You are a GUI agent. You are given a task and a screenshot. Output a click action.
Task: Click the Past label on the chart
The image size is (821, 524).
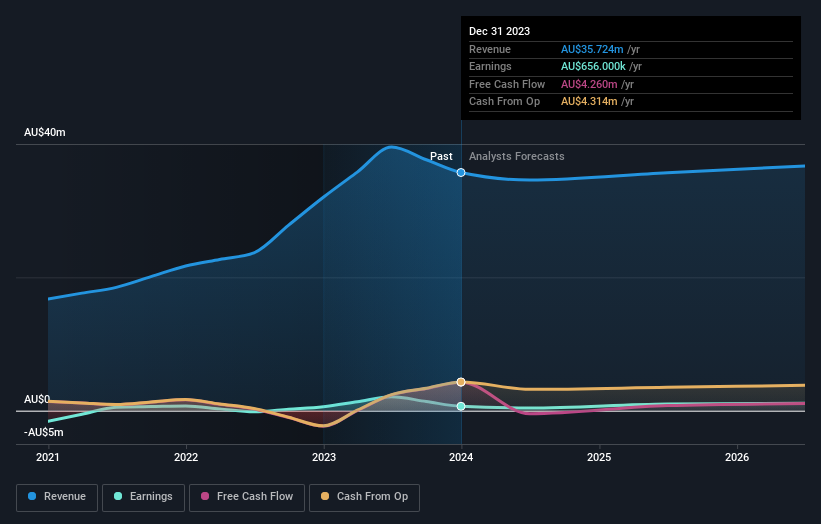441,156
